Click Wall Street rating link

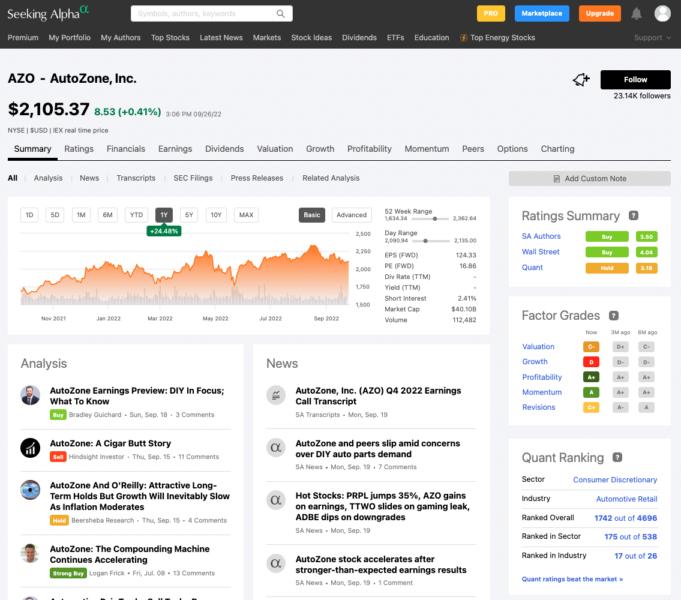coord(541,252)
